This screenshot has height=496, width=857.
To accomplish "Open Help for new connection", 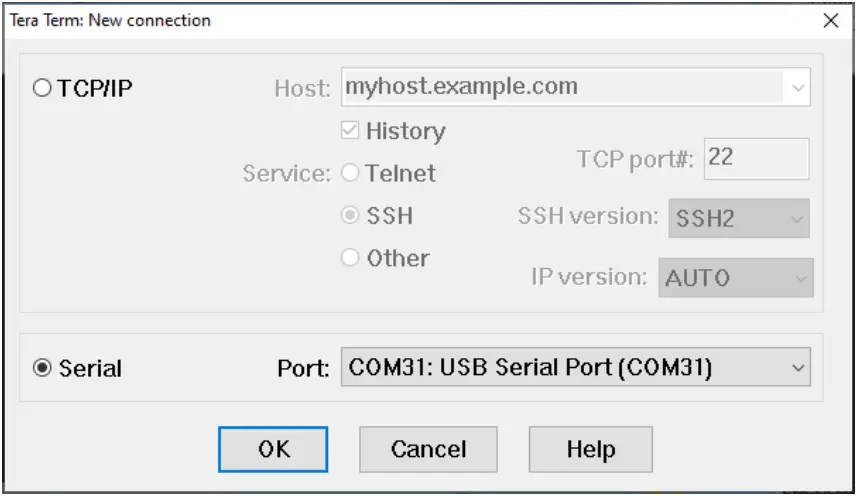I will coord(590,450).
